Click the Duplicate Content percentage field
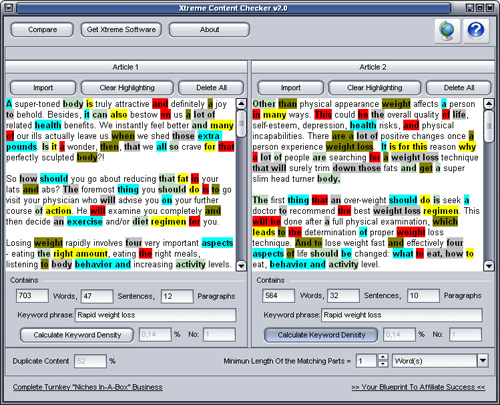Viewport: 500px width, 405px height. pyautogui.click(x=90, y=361)
